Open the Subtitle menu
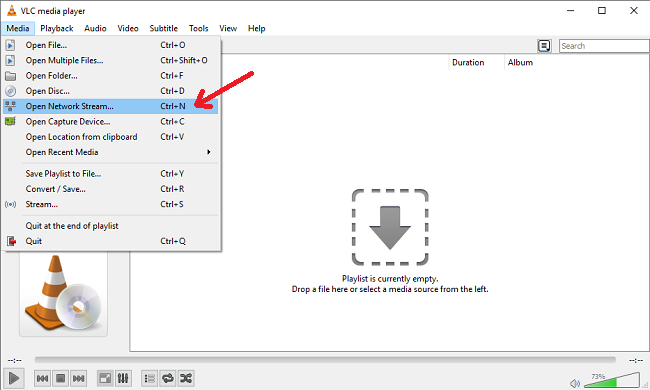This screenshot has width=650, height=390. (x=164, y=28)
